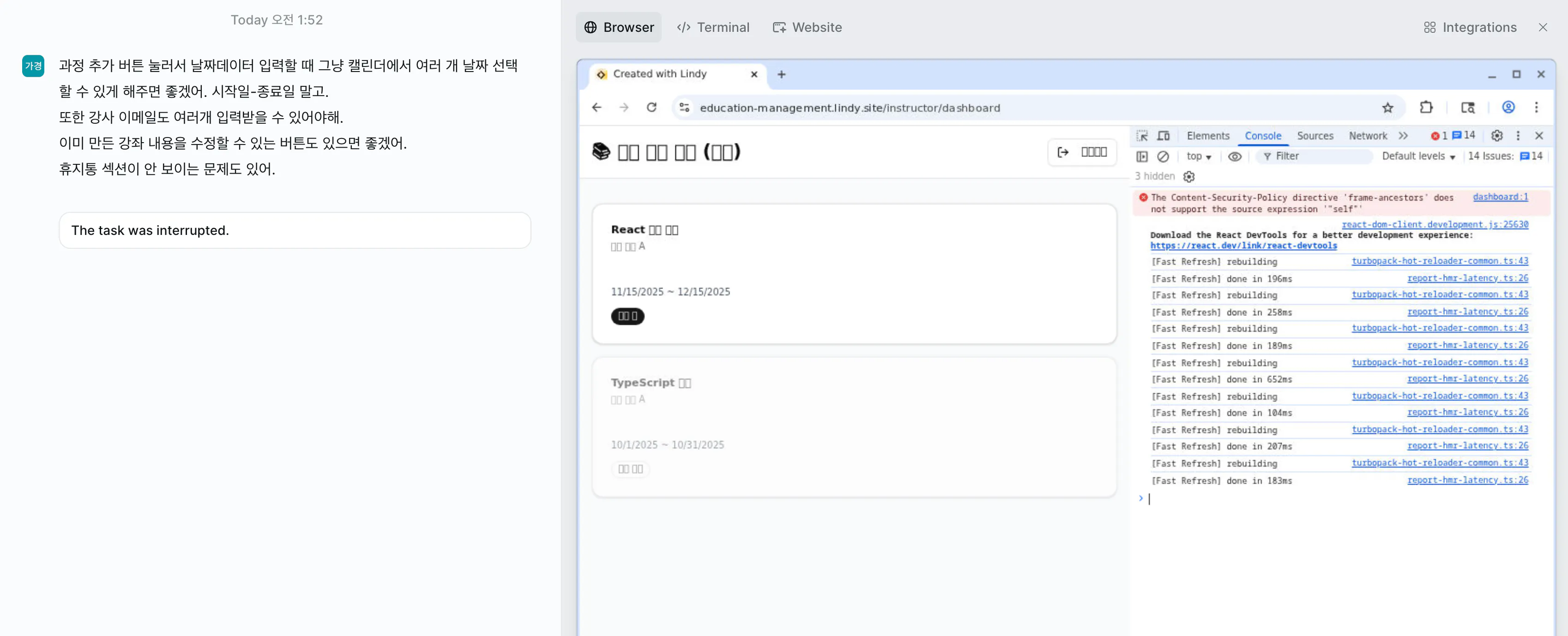Bookmark page with the star icon
Screen dimensions: 1568x636
point(1387,108)
